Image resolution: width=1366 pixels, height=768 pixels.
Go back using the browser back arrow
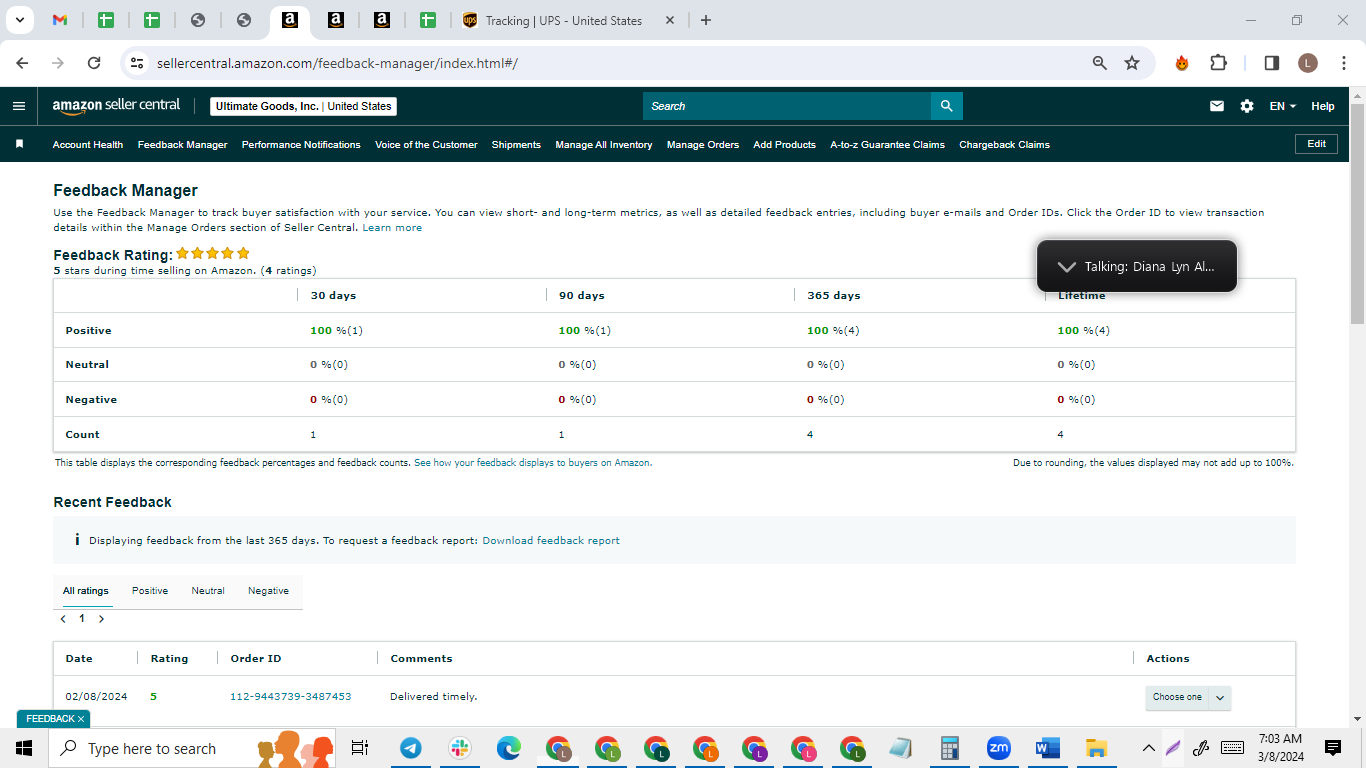[x=22, y=62]
